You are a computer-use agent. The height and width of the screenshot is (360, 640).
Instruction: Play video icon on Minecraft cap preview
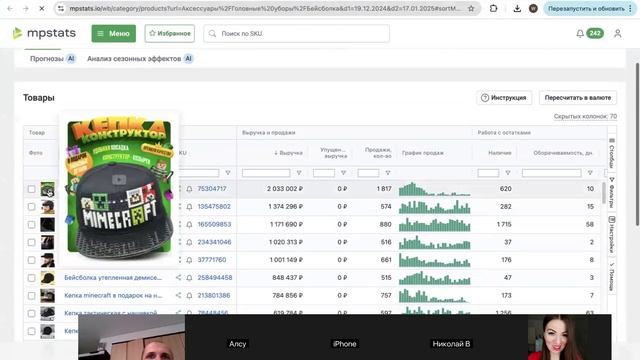[x=119, y=180]
